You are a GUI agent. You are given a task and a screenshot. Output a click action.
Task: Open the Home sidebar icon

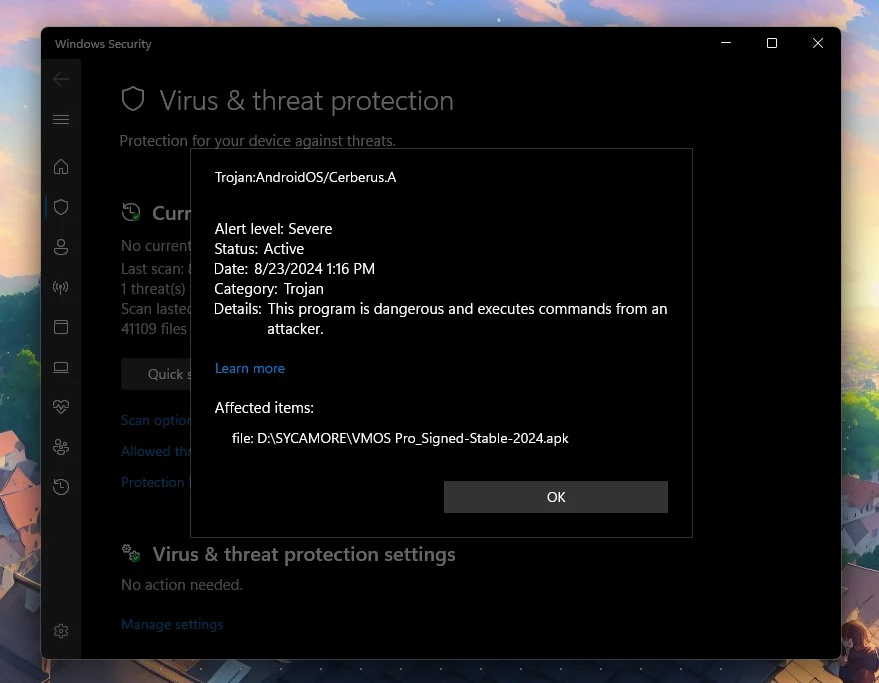click(x=61, y=167)
